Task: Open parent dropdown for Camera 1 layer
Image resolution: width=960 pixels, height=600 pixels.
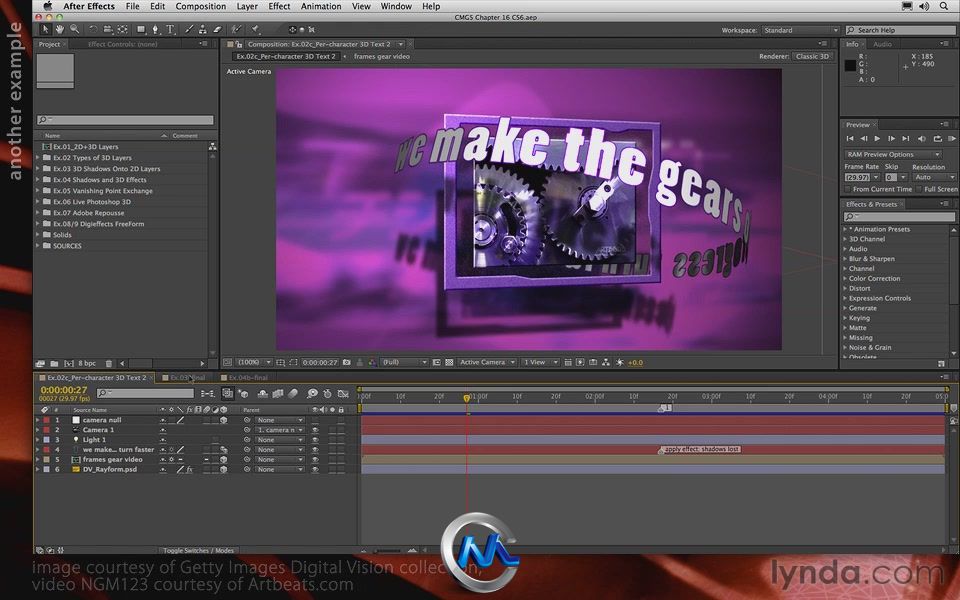Action: (279, 430)
